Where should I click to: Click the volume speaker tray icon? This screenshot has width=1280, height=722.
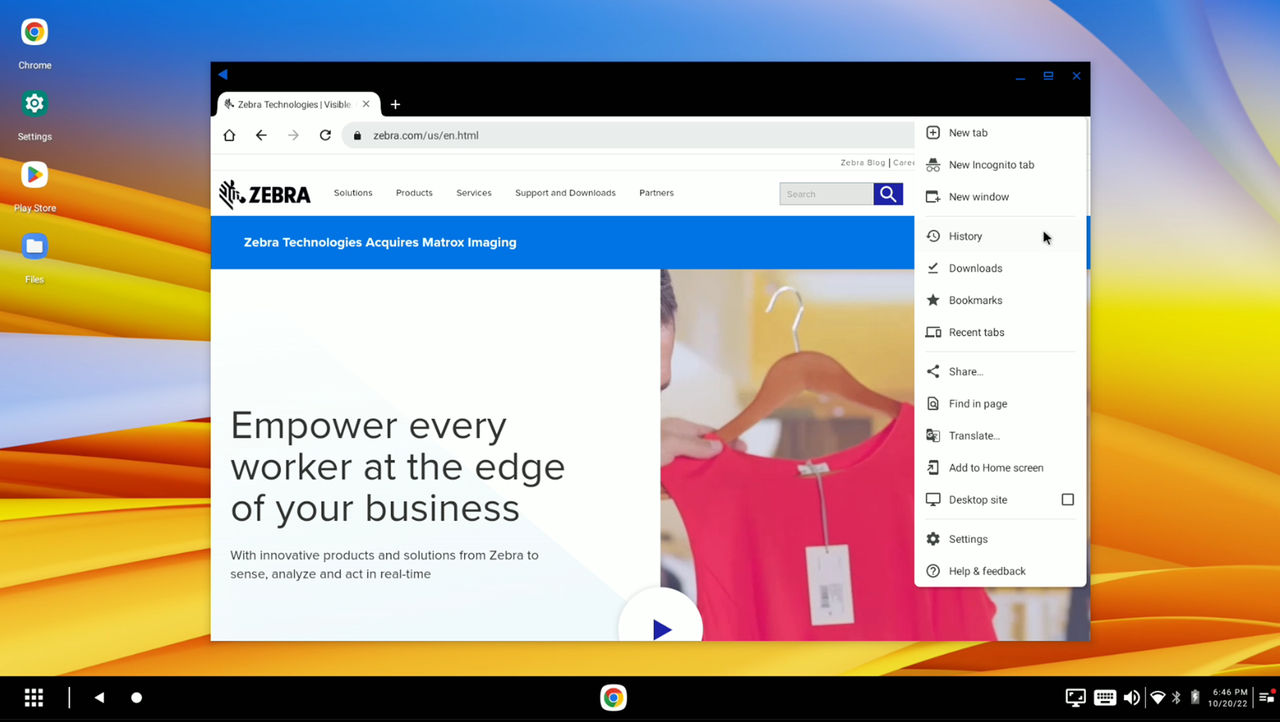1132,698
